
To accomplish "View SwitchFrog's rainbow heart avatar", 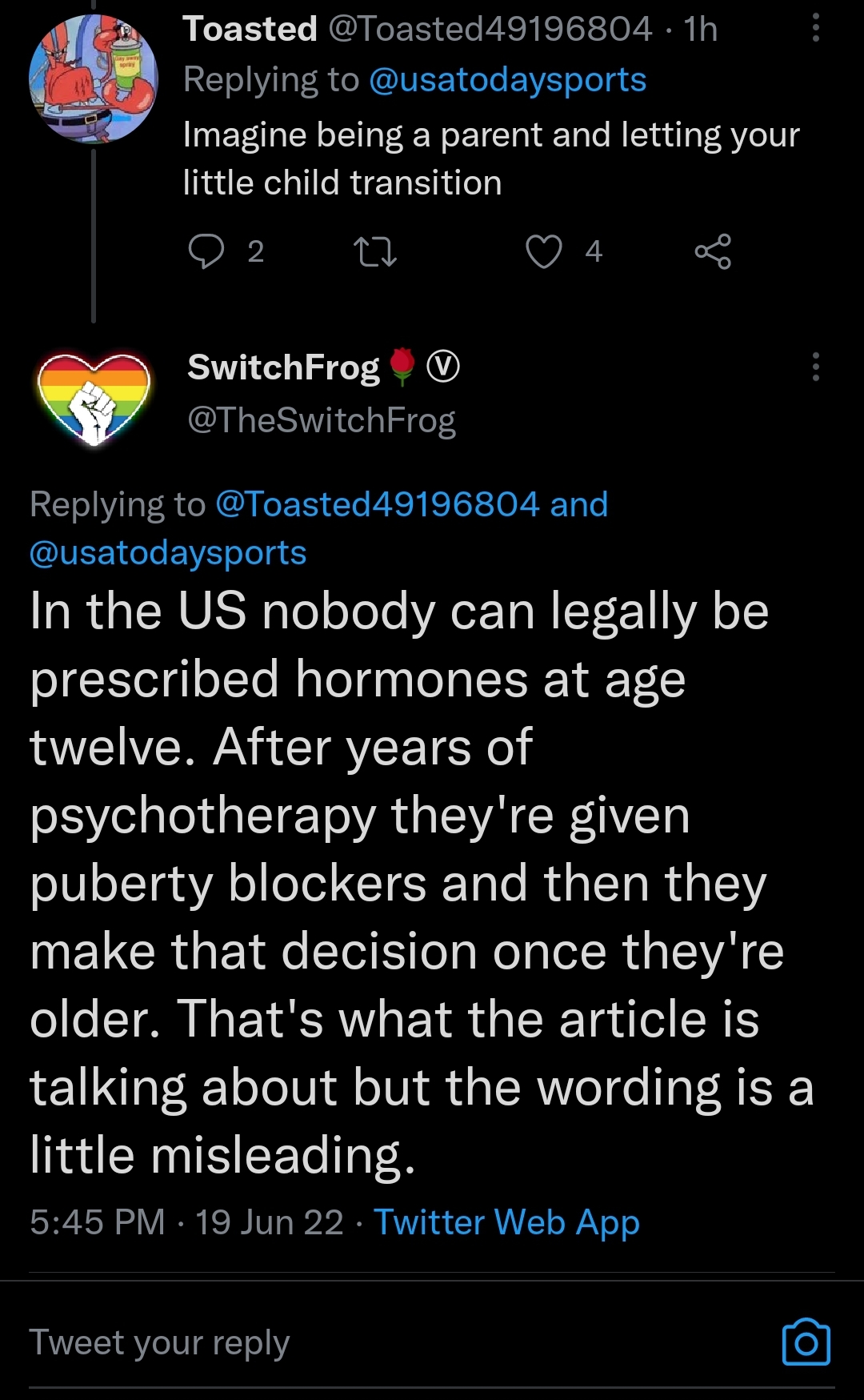I will point(94,398).
